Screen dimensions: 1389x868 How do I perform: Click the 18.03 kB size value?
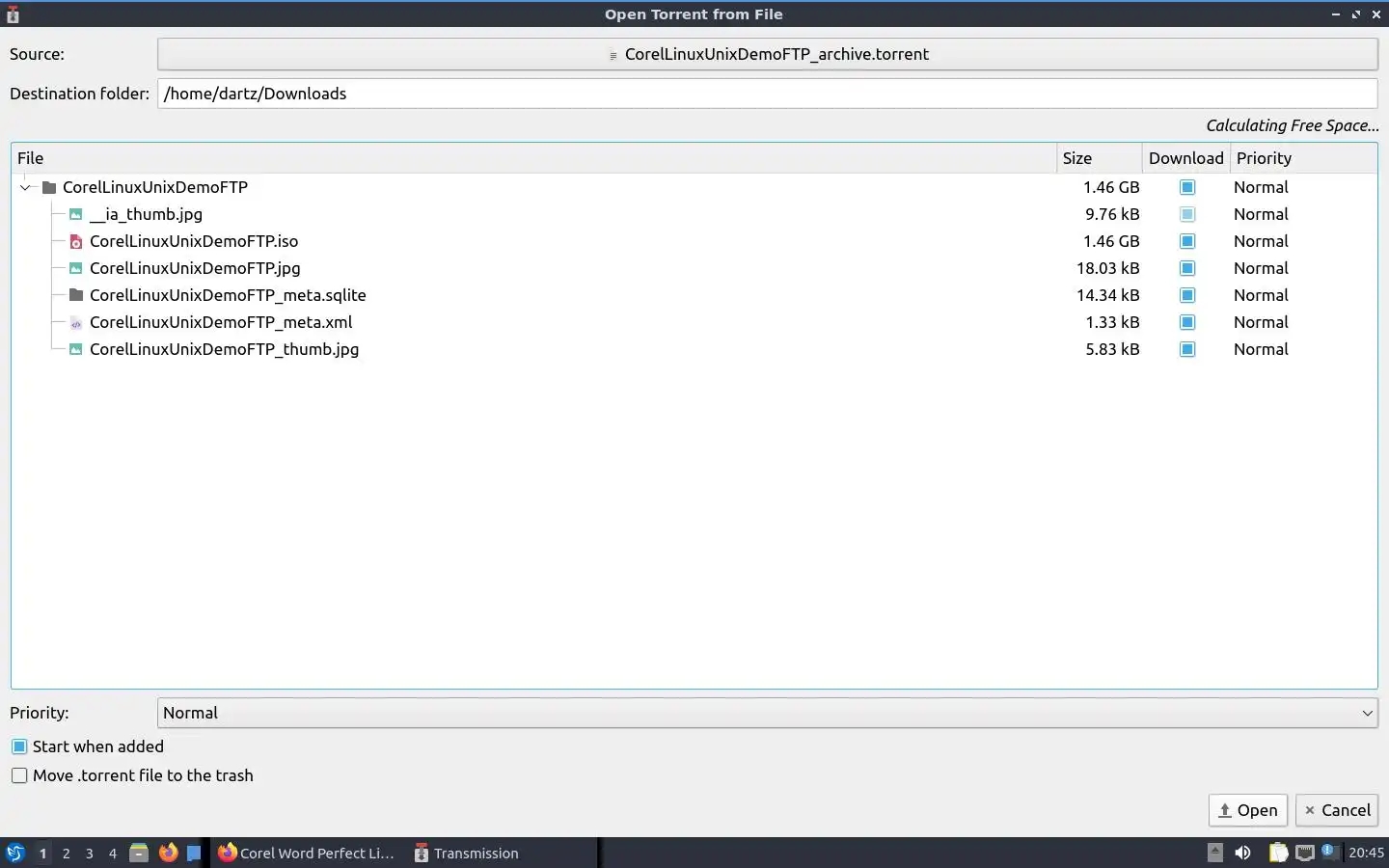pyautogui.click(x=1107, y=268)
